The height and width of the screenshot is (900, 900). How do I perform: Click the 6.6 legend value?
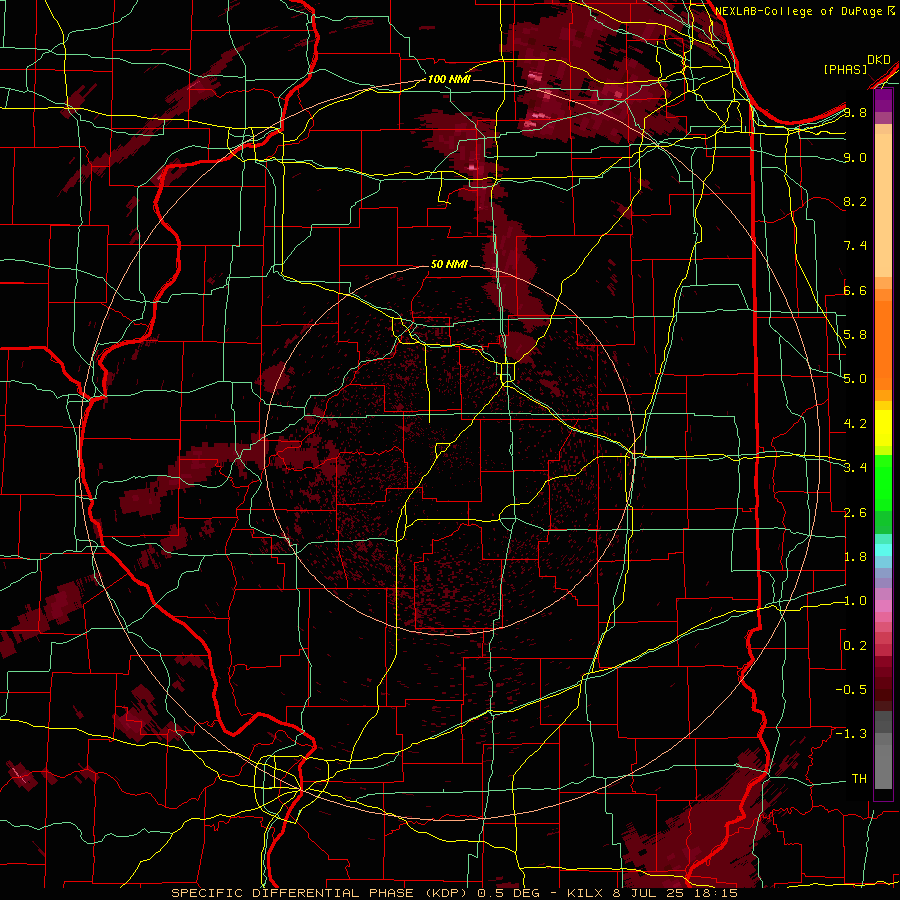point(855,290)
